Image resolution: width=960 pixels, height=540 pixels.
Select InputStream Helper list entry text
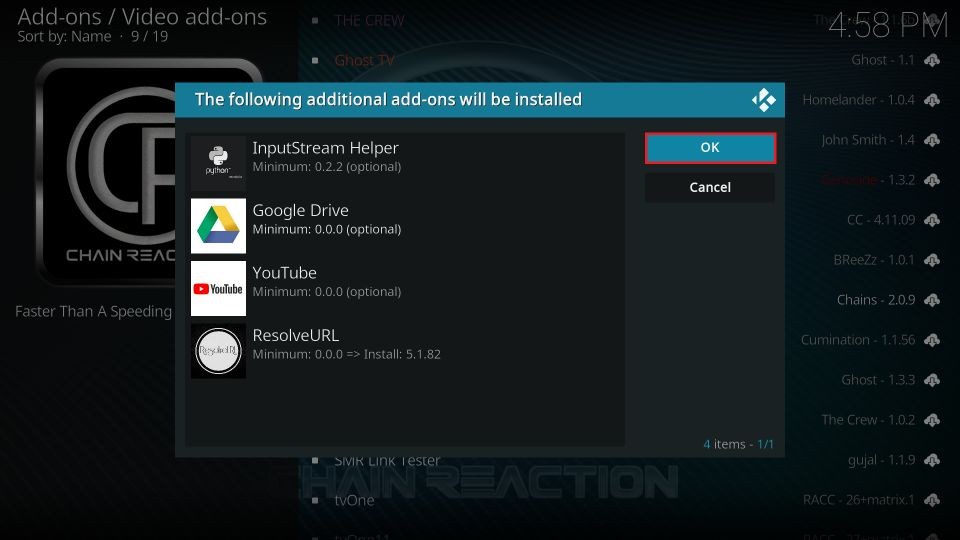(x=326, y=148)
